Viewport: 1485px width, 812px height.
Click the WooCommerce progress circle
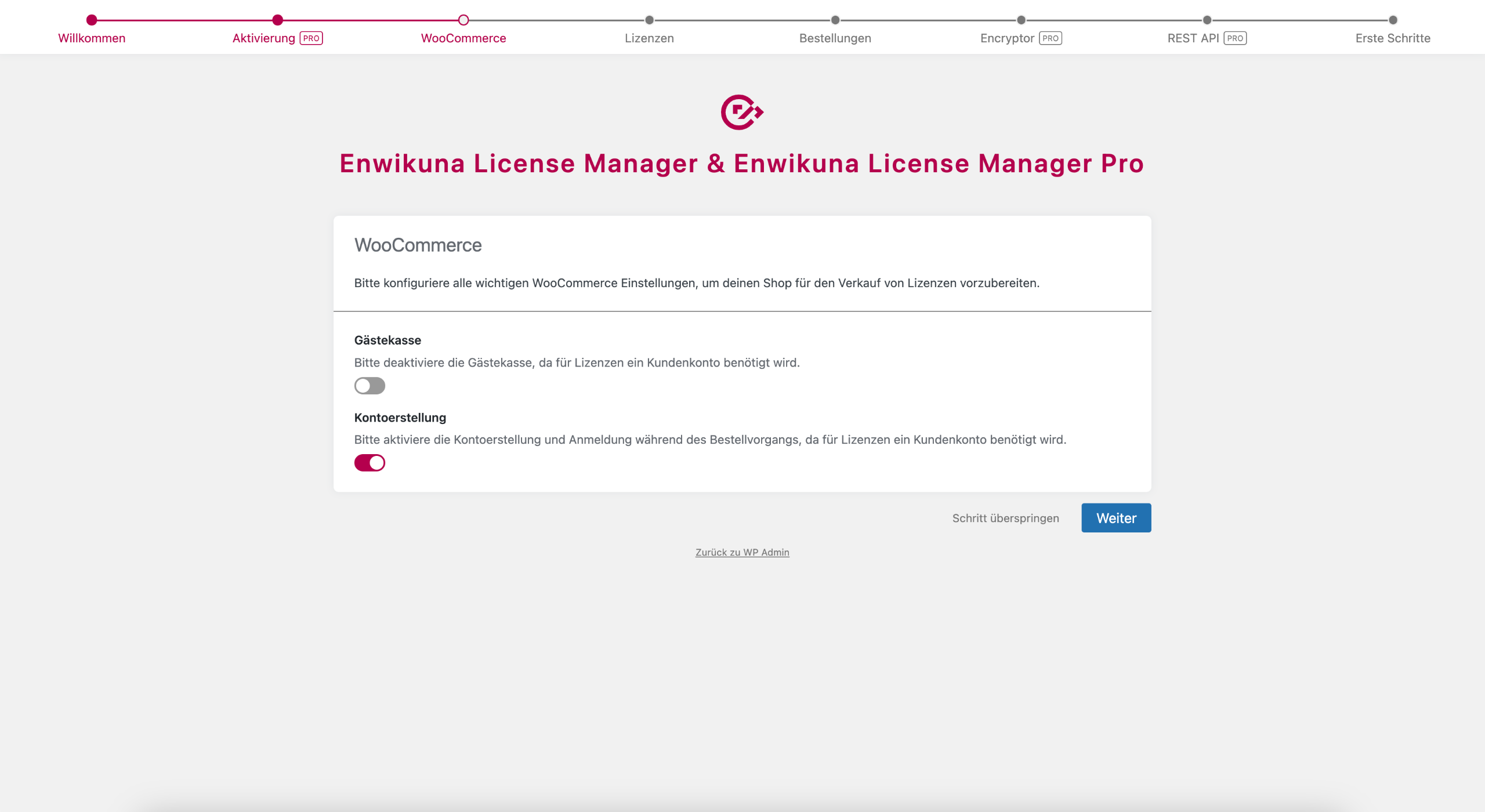pos(463,20)
